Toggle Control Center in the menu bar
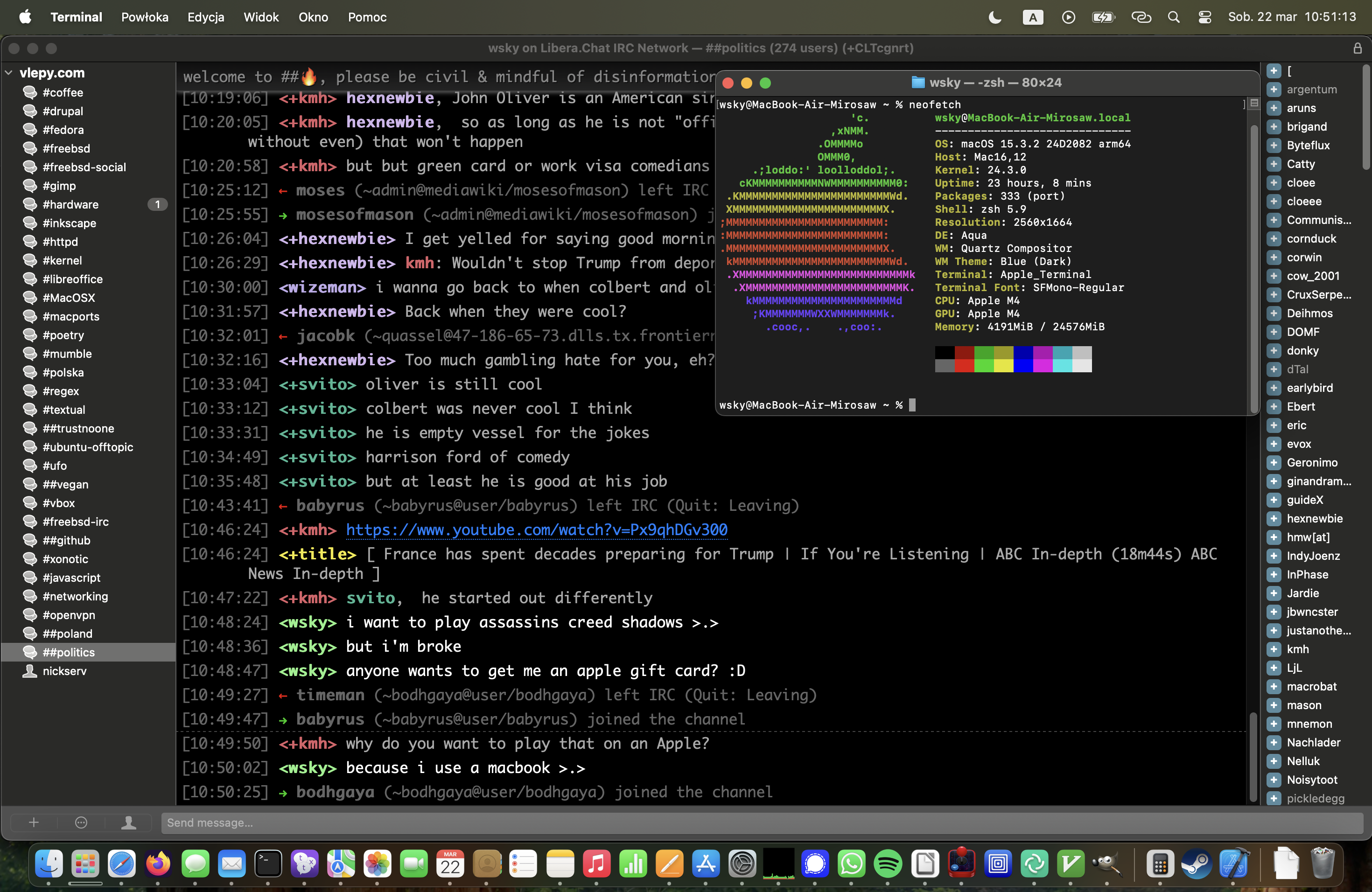The image size is (1372, 892). pos(1204,17)
